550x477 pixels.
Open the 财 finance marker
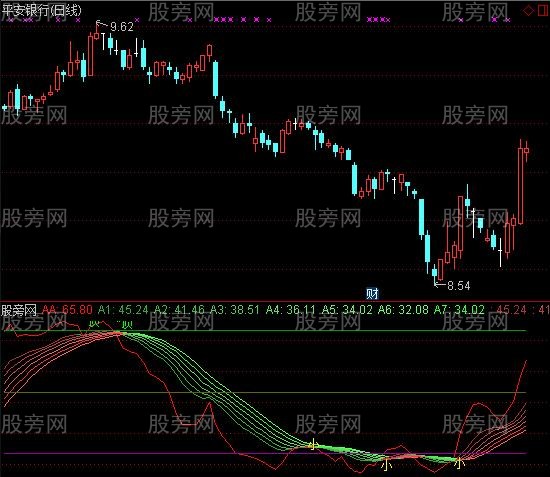click(372, 293)
